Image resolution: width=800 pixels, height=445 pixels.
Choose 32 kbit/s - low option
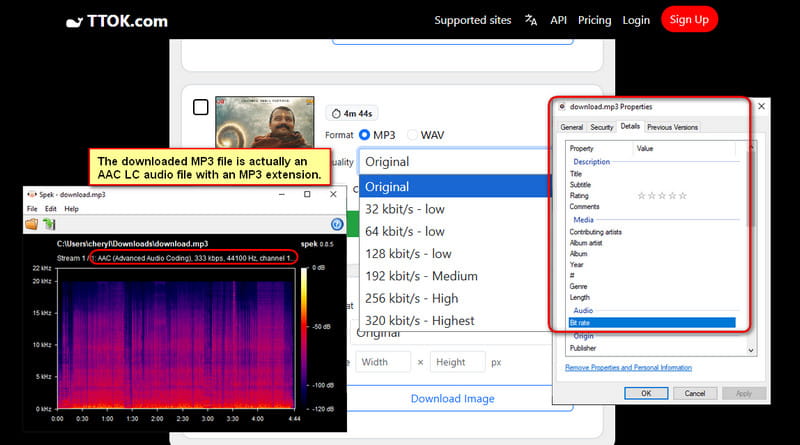click(455, 209)
